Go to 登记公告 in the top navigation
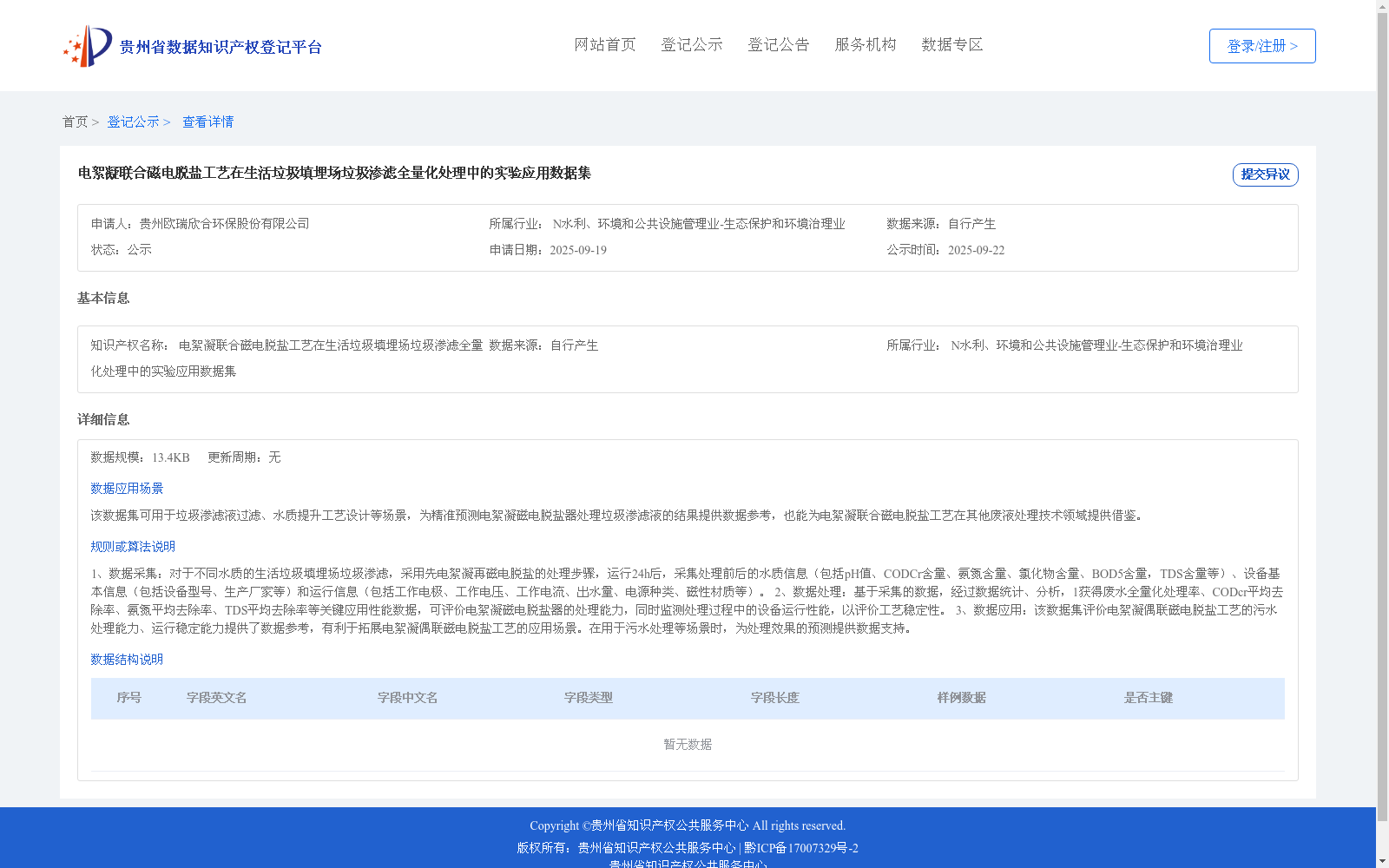 pos(779,44)
